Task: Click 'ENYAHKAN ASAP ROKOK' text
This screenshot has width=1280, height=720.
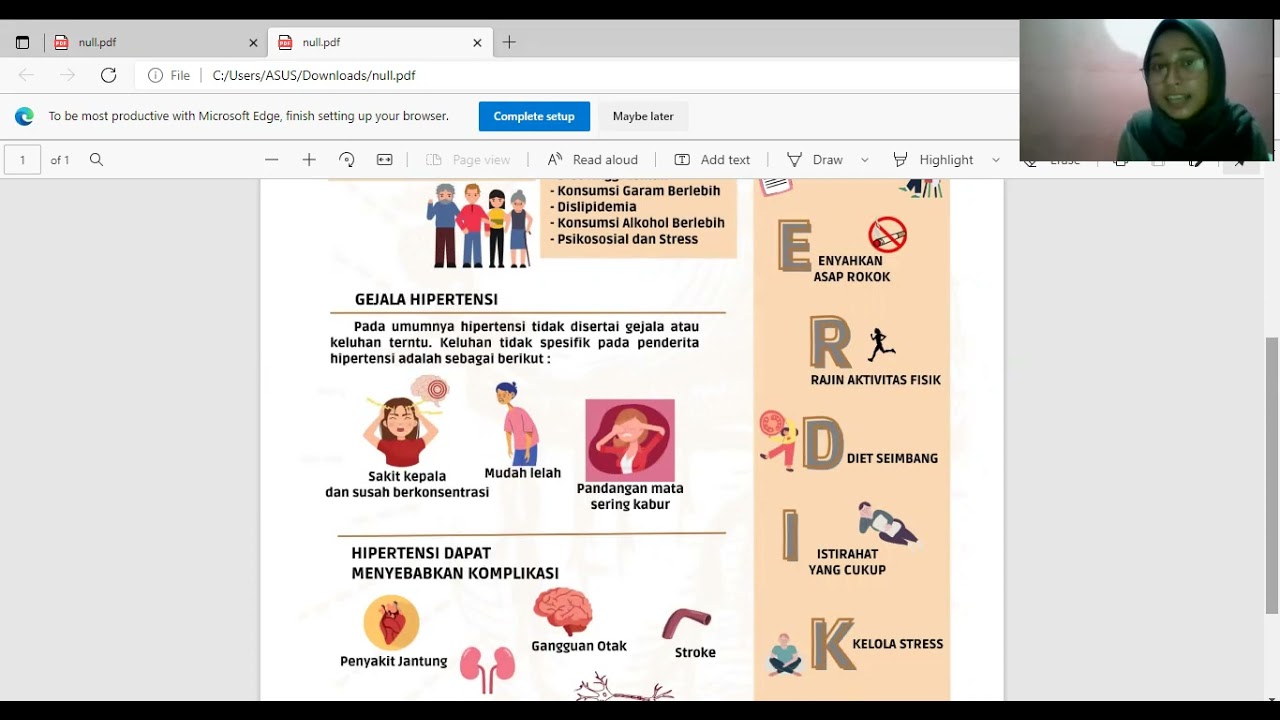Action: tap(852, 269)
